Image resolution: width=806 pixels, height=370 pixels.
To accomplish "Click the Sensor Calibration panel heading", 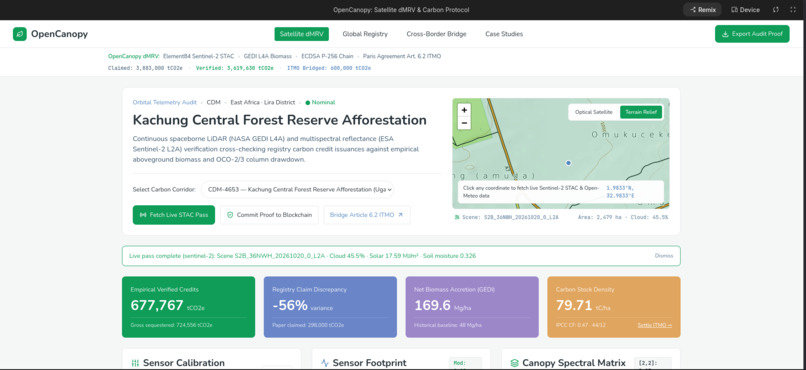I will point(184,363).
